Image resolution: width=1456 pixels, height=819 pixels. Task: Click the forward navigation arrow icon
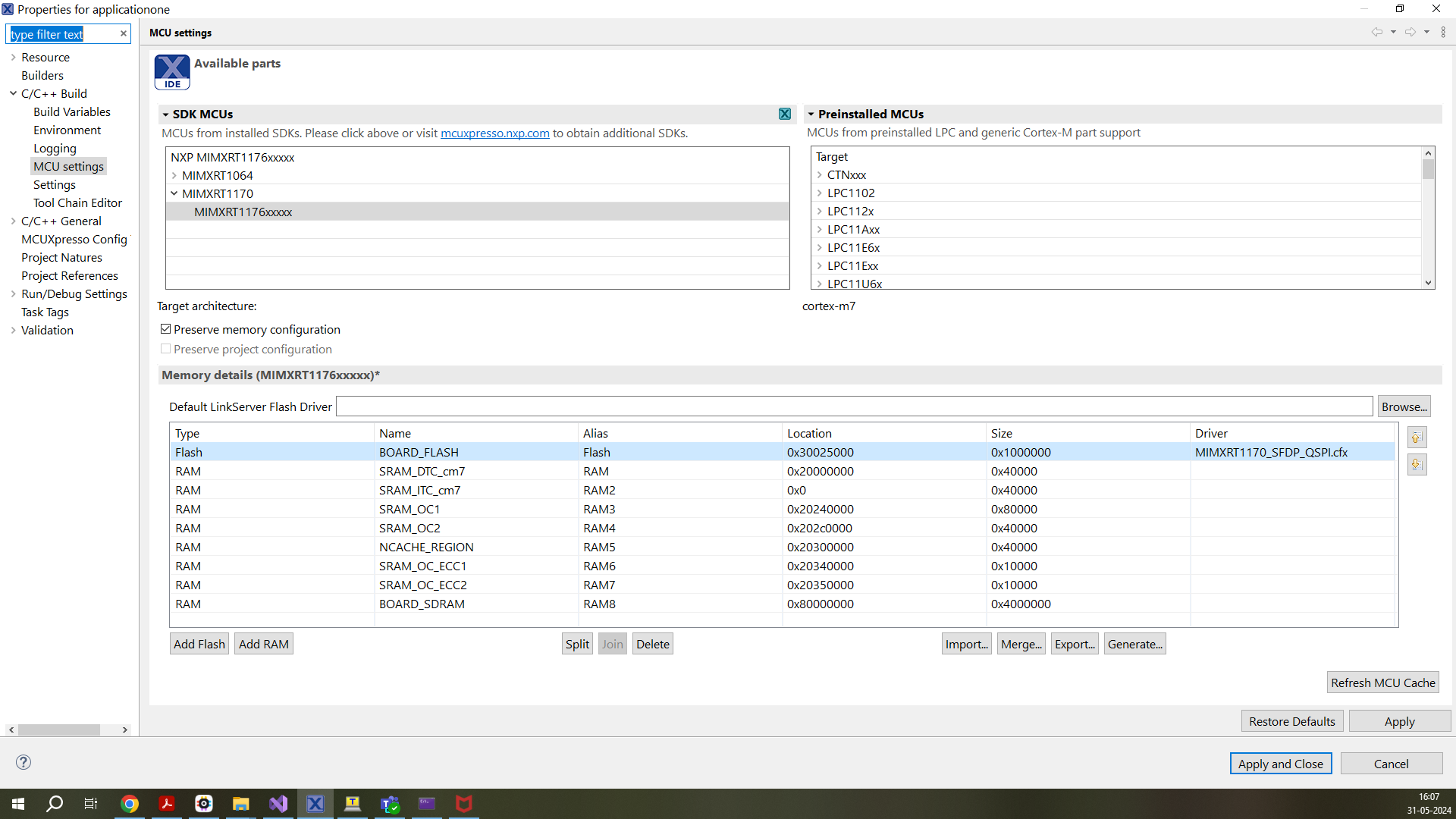[1410, 32]
